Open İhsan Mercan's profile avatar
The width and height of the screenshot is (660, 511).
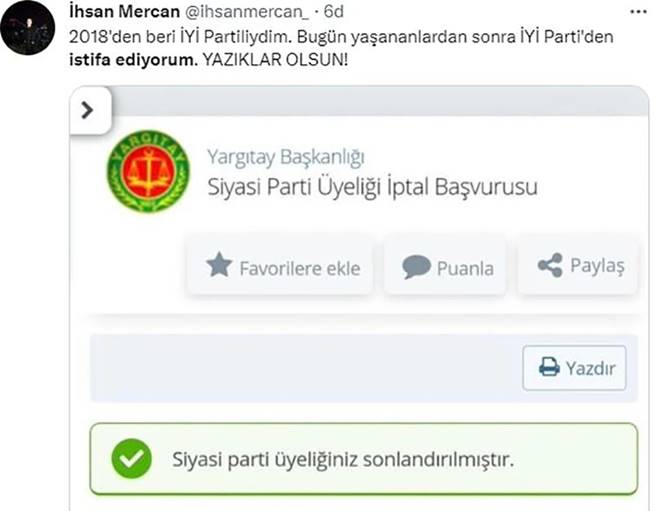27,27
